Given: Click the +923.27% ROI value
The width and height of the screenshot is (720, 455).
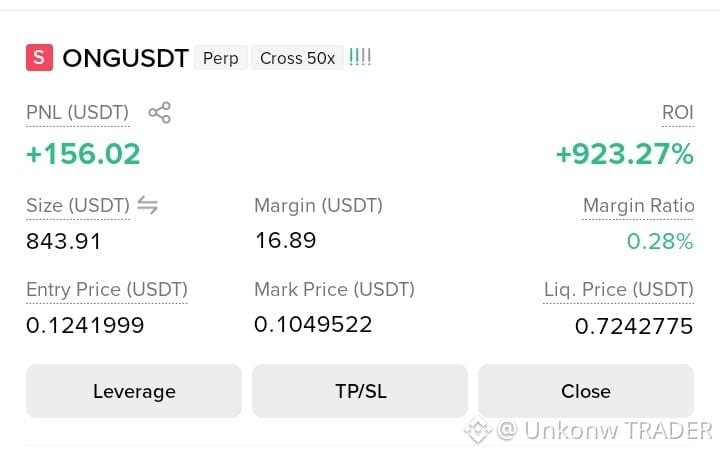Looking at the screenshot, I should (x=624, y=154).
